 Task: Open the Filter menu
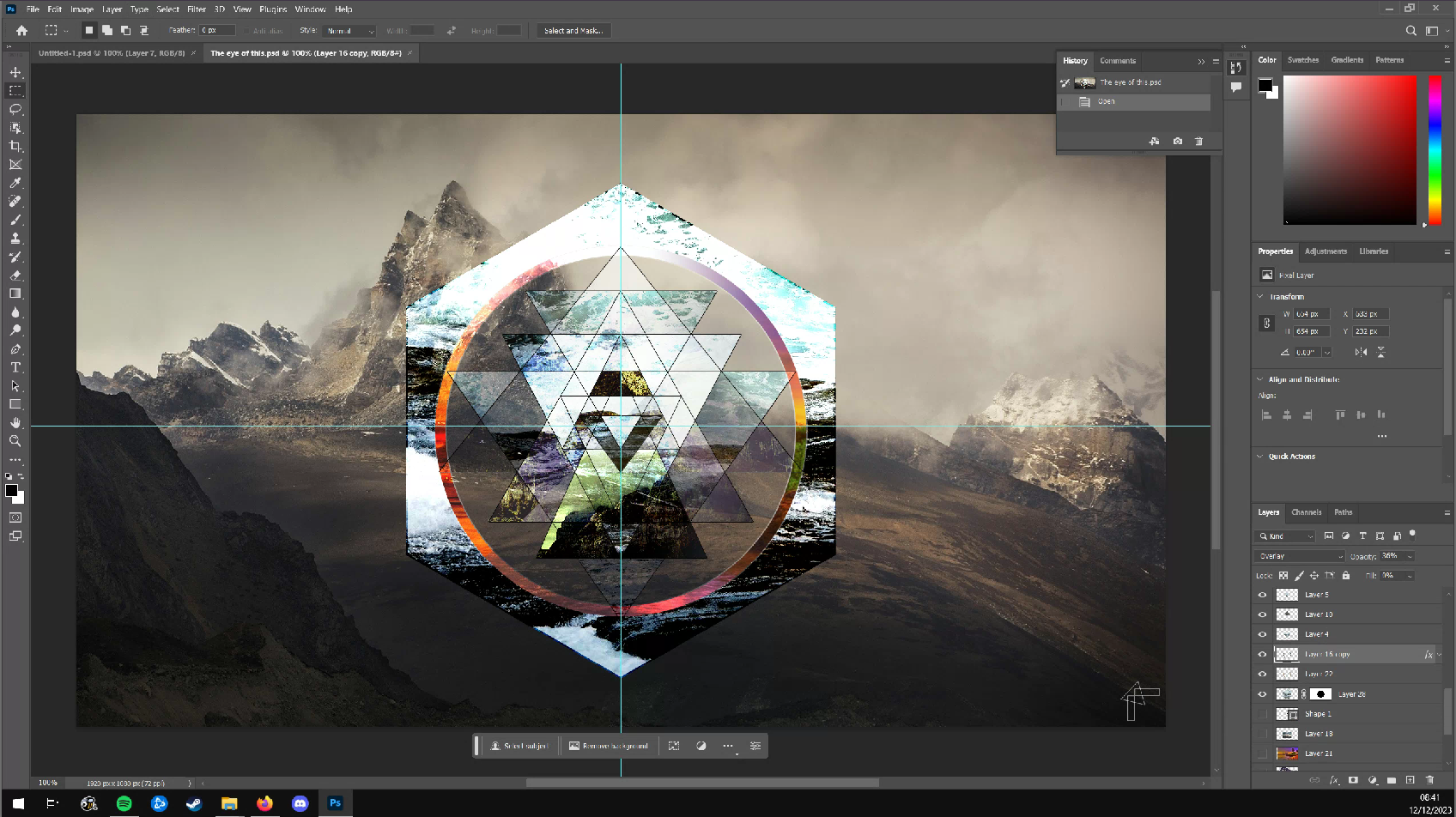coord(197,9)
